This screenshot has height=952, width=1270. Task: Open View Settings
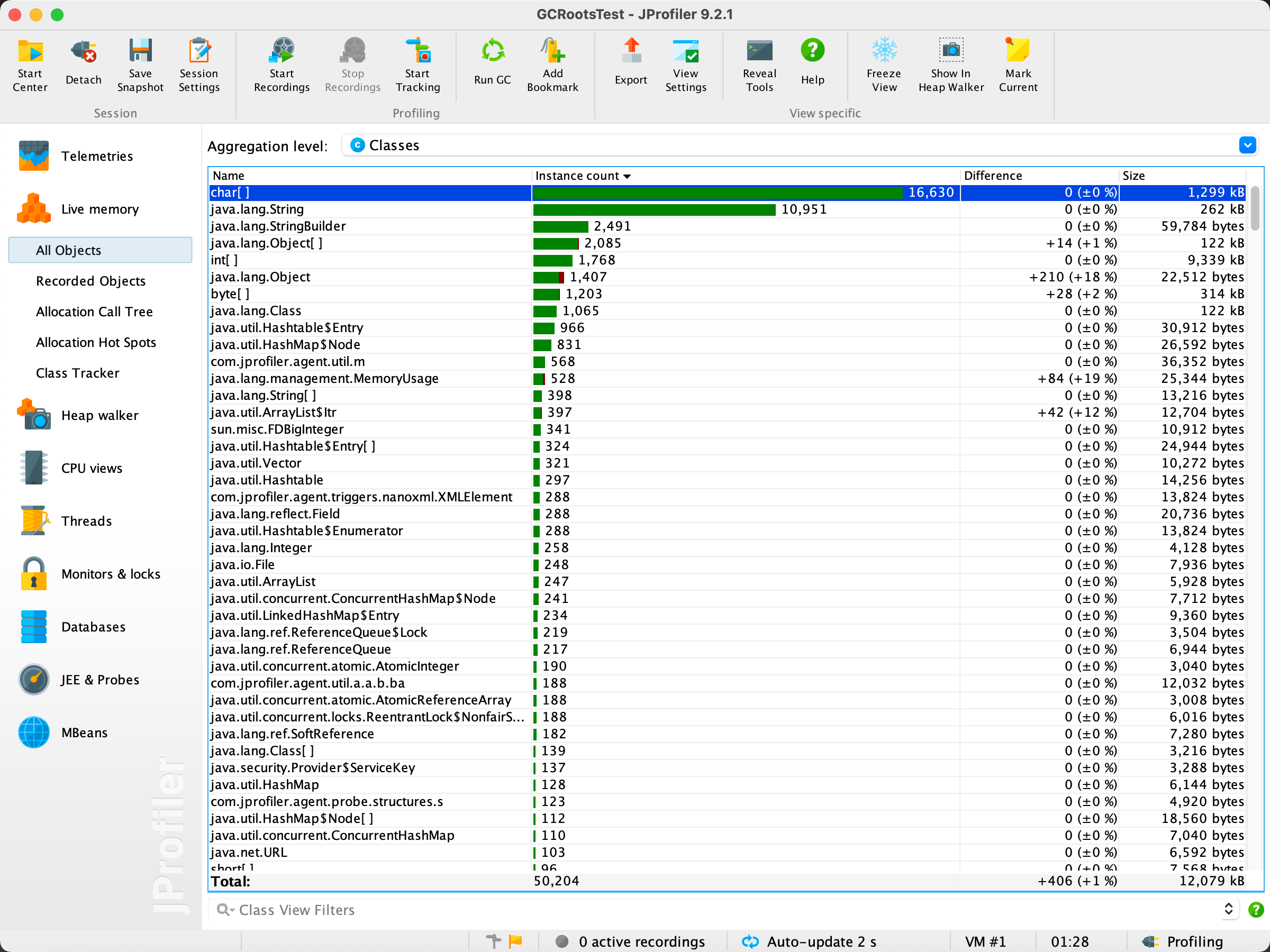(x=685, y=65)
